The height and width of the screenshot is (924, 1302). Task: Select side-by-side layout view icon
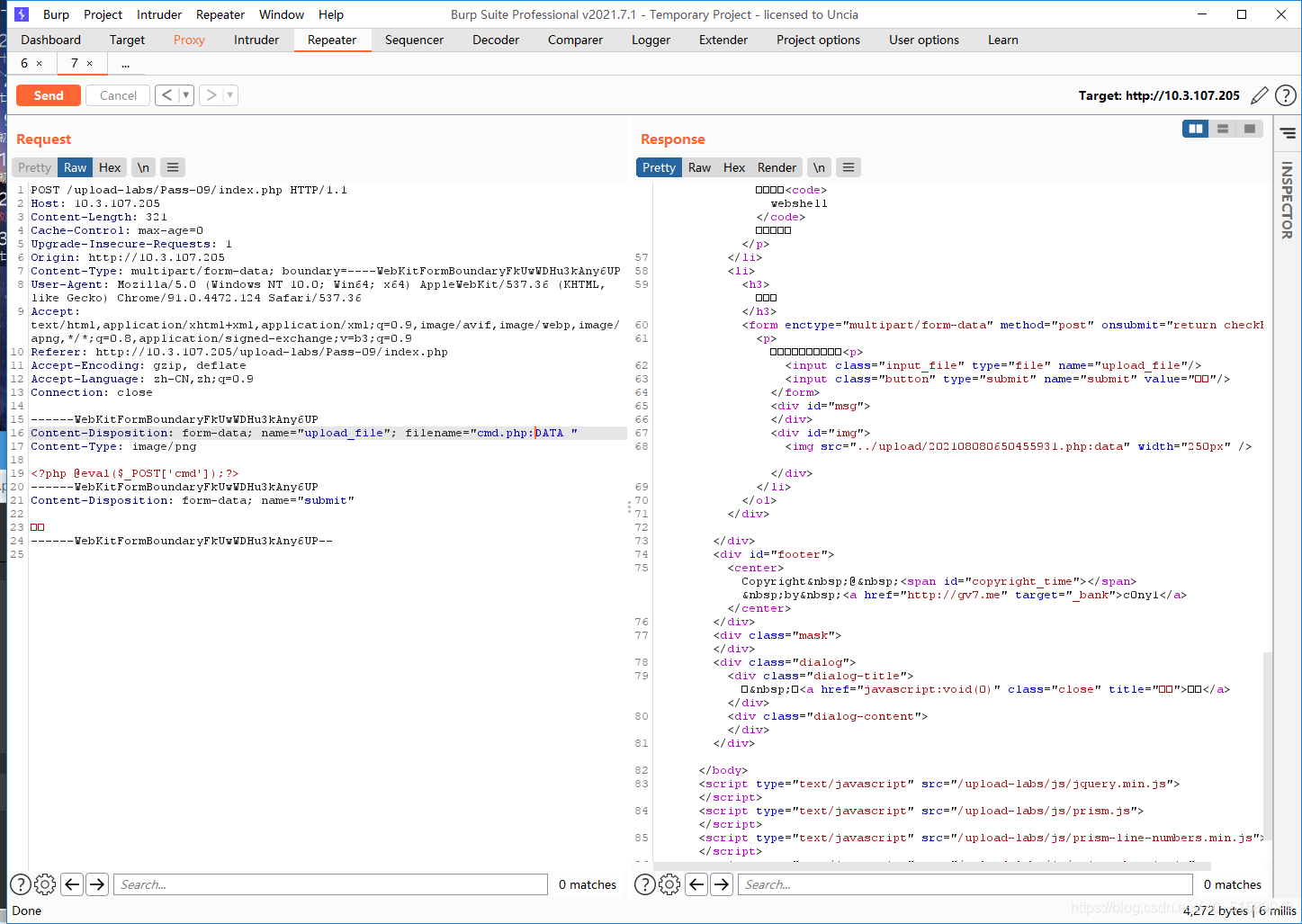pyautogui.click(x=1196, y=129)
